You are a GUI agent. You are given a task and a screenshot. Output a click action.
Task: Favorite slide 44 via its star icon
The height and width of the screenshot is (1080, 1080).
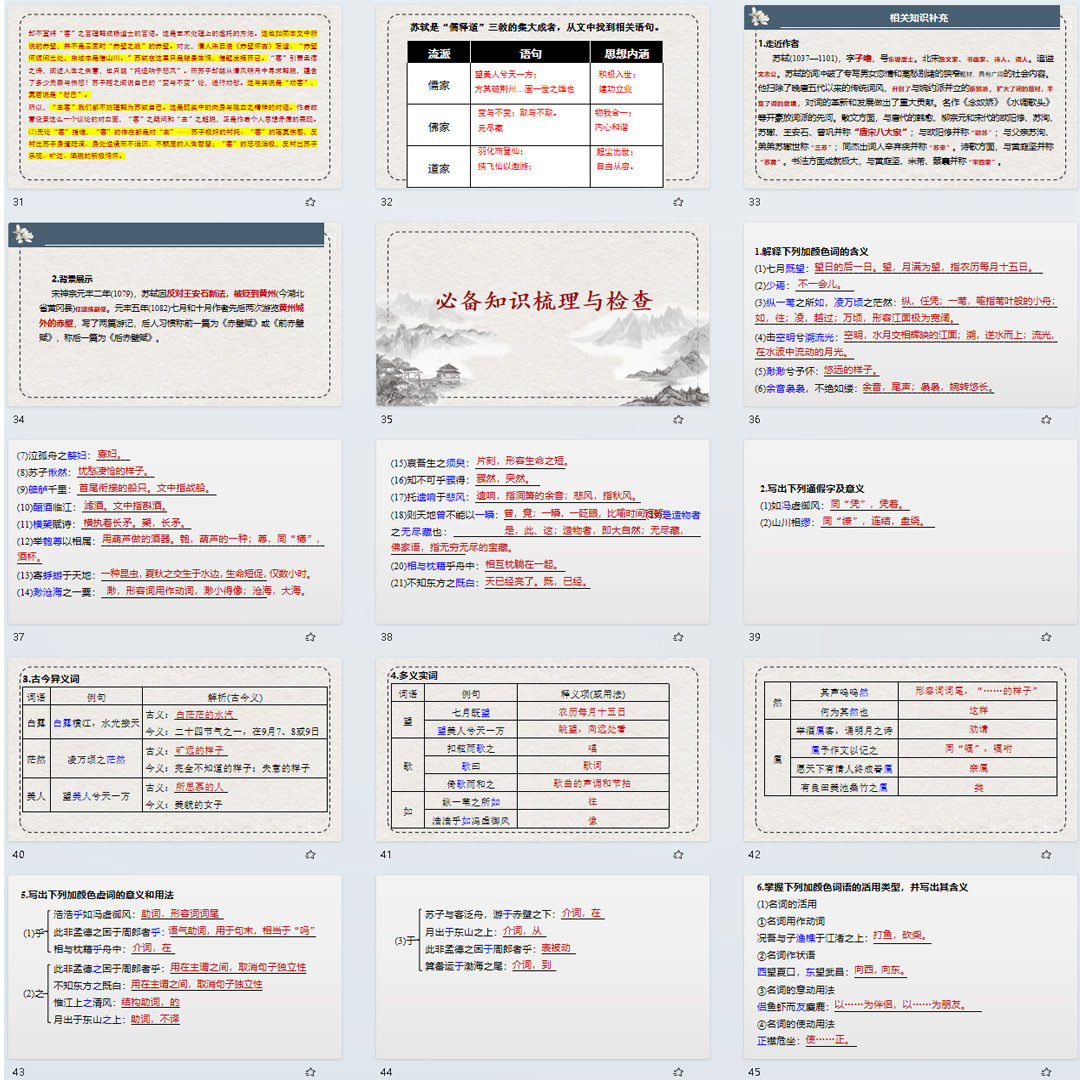678,1072
